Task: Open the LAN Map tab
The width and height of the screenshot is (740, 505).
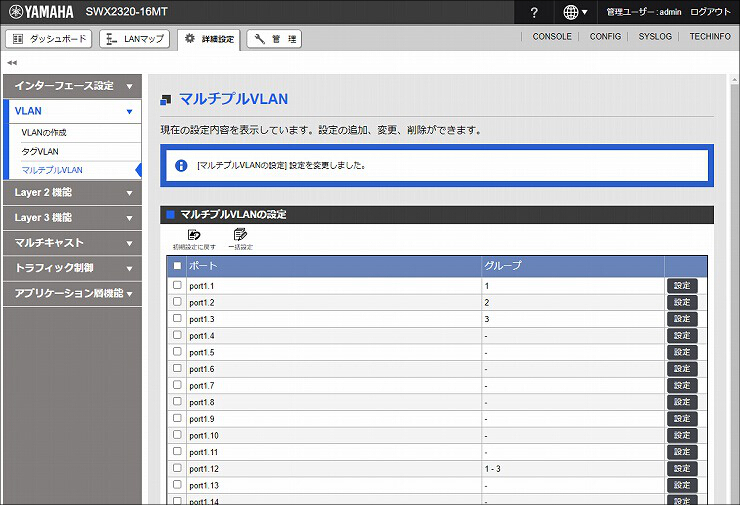Action: click(135, 39)
